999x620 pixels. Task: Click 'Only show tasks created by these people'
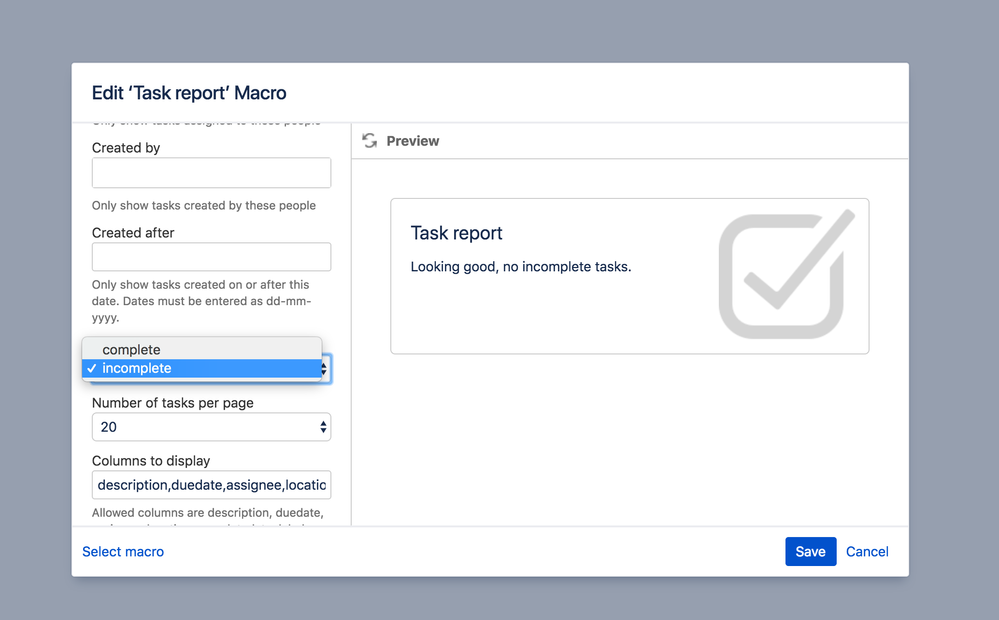pyautogui.click(x=204, y=205)
